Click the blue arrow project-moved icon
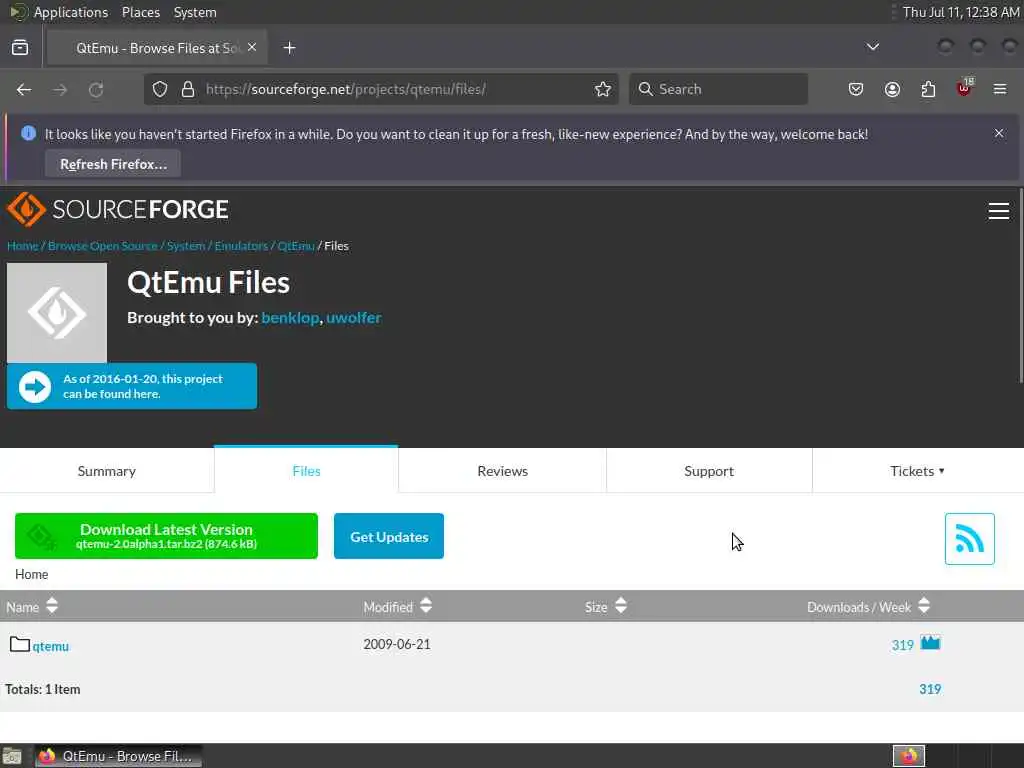Screen dimensions: 1024x768 point(35,387)
